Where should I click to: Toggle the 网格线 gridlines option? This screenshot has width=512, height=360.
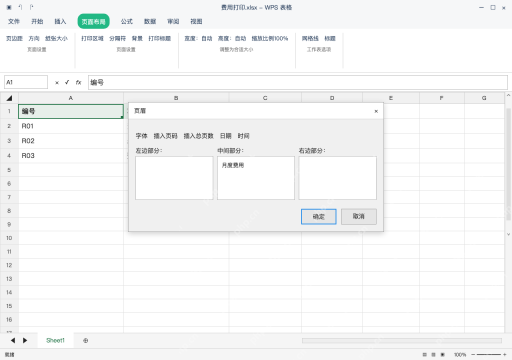(310, 39)
